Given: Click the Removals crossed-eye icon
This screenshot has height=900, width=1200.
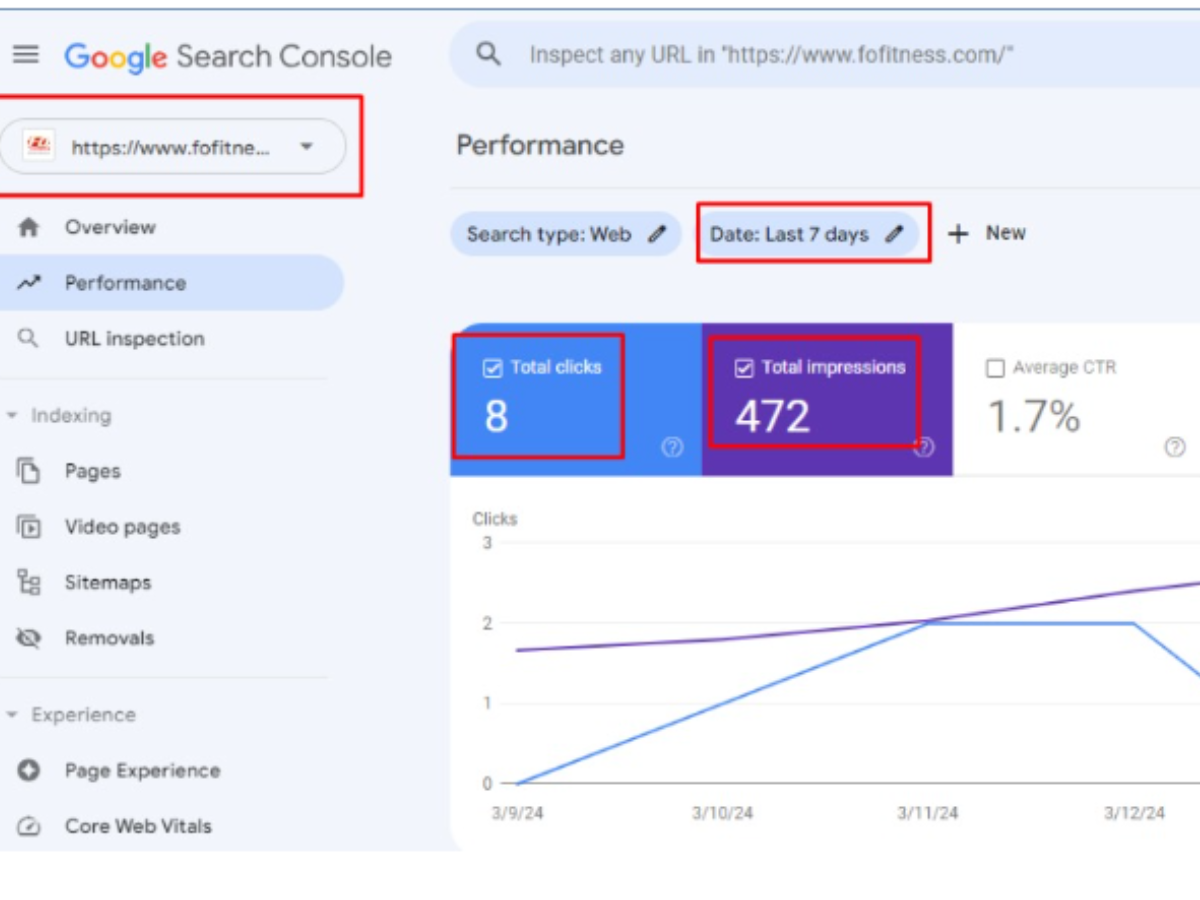Looking at the screenshot, I should point(29,638).
